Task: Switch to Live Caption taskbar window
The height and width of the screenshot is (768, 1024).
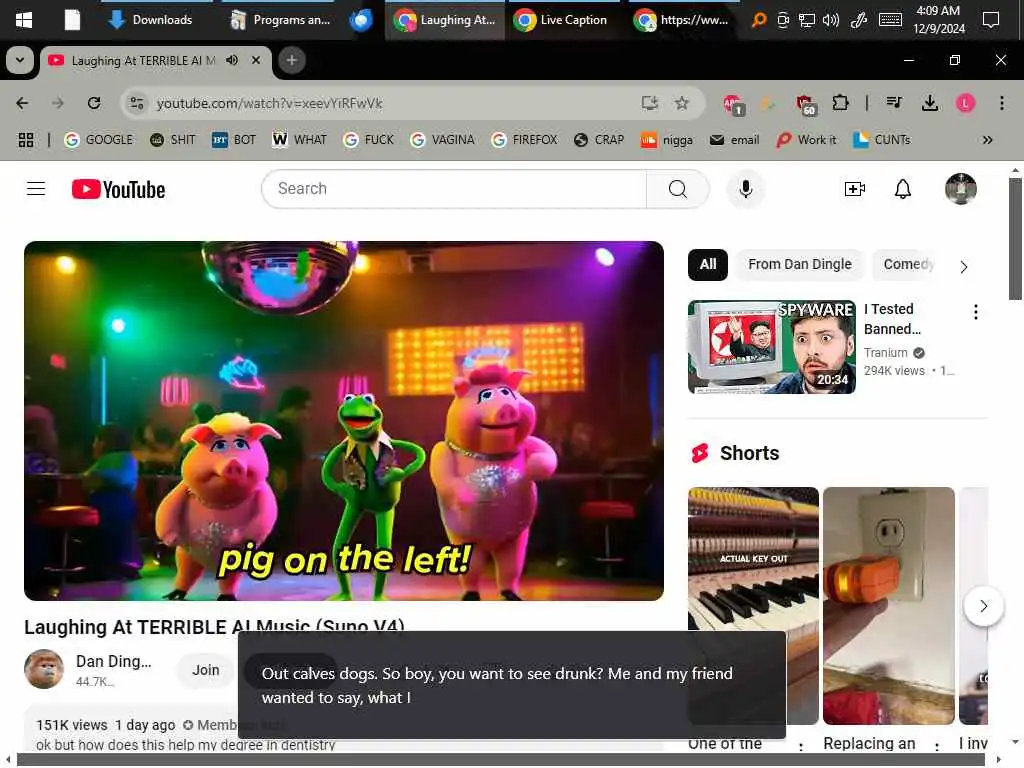Action: click(x=561, y=20)
